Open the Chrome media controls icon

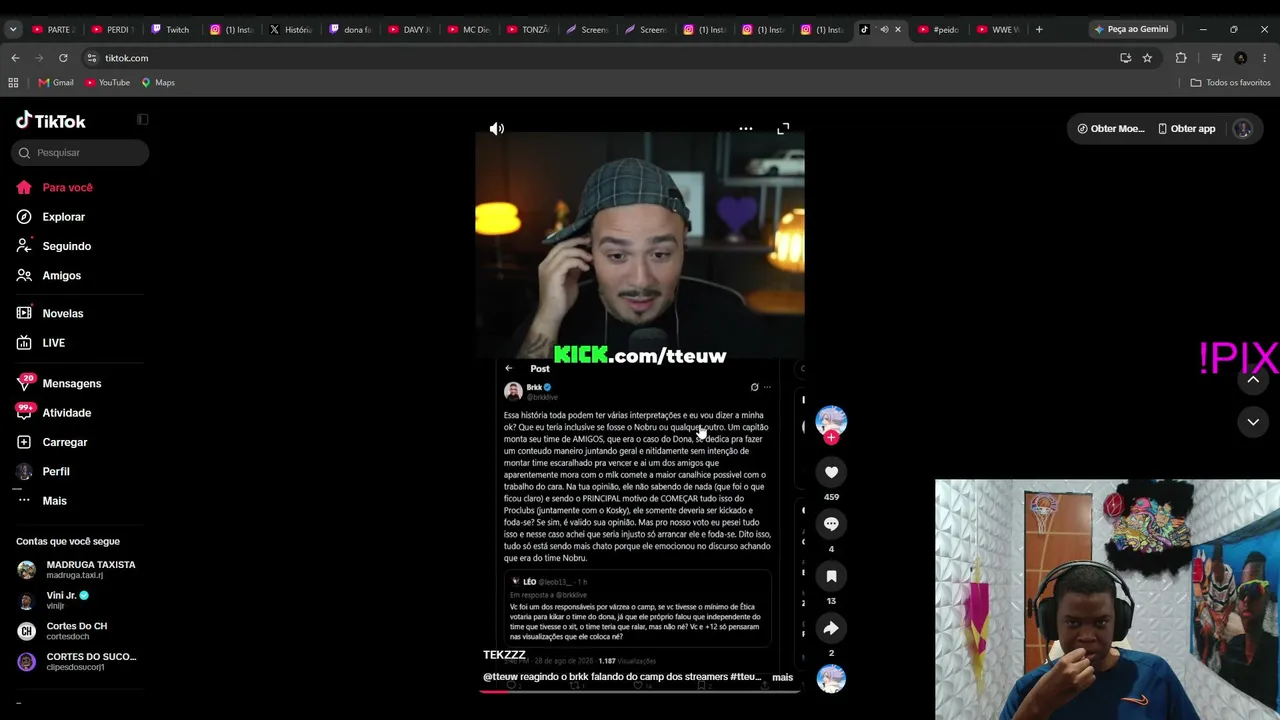click(x=1216, y=58)
